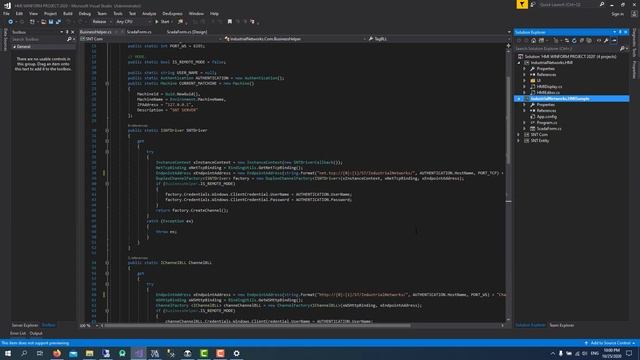Close the Toolbox panel
640x360 pixels.
73,32
